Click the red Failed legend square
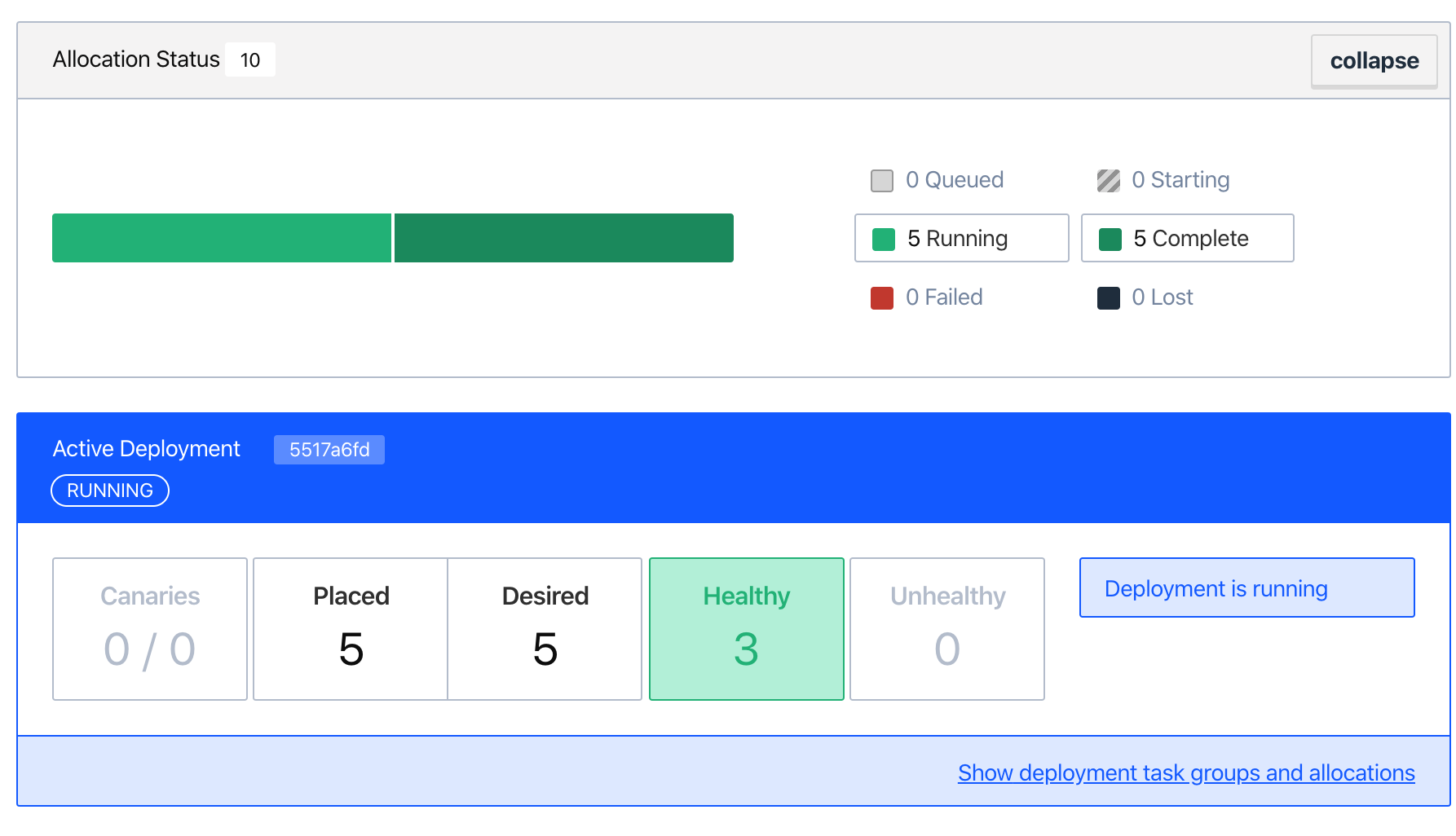The width and height of the screenshot is (1456, 836). (882, 298)
